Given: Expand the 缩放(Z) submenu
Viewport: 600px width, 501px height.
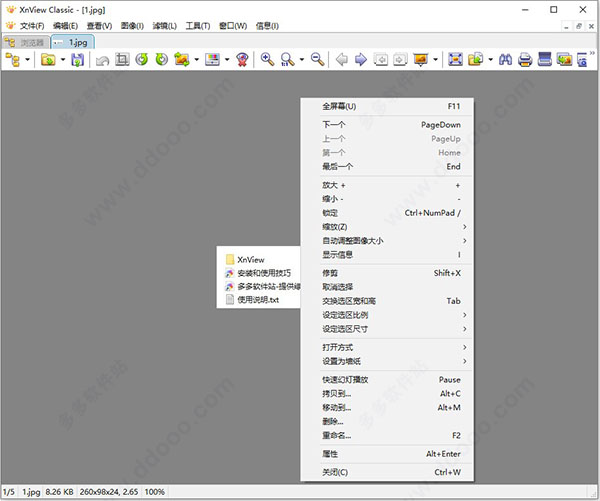Looking at the screenshot, I should click(x=387, y=227).
